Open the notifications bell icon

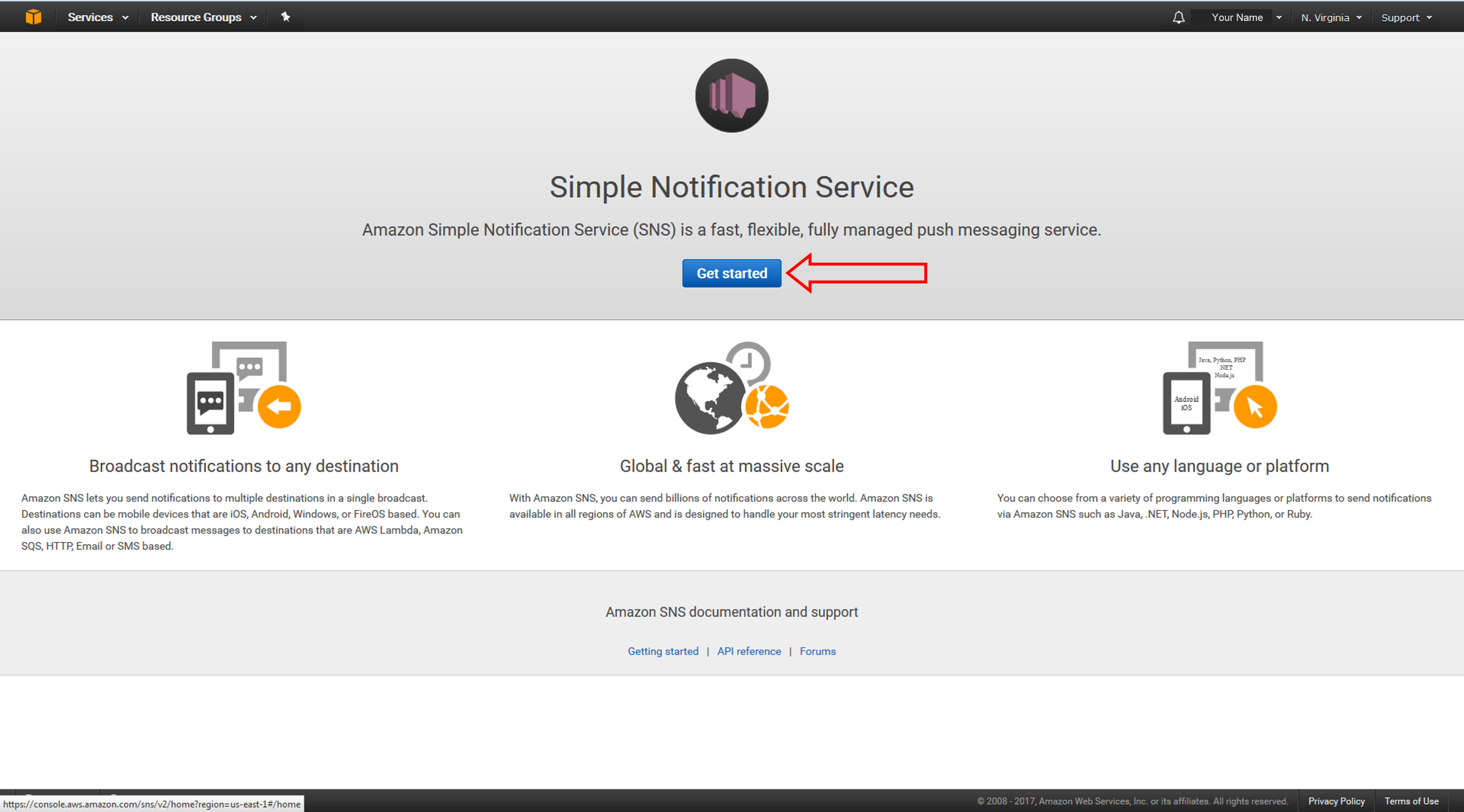(x=1178, y=18)
